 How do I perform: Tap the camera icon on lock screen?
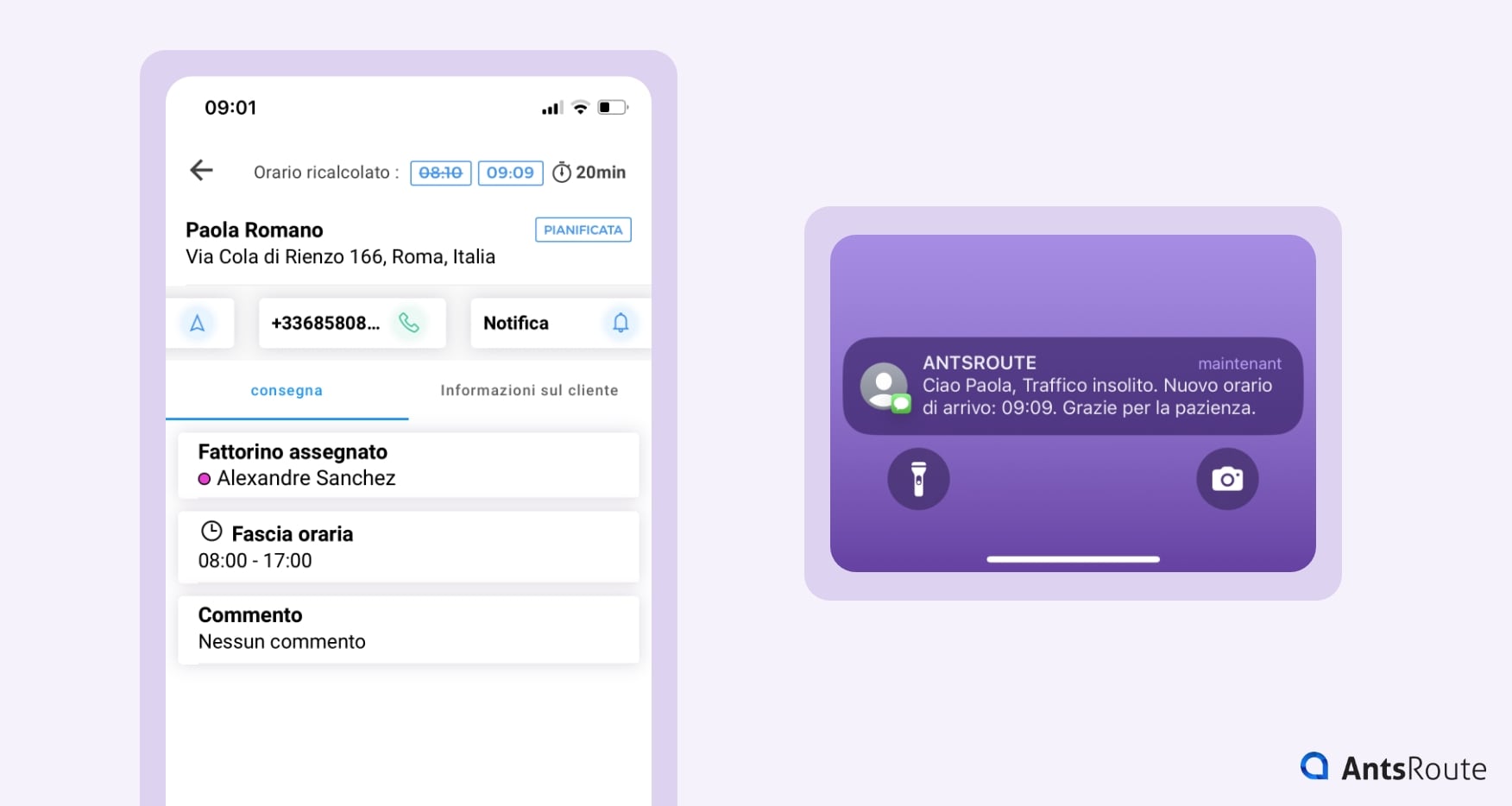[1226, 479]
